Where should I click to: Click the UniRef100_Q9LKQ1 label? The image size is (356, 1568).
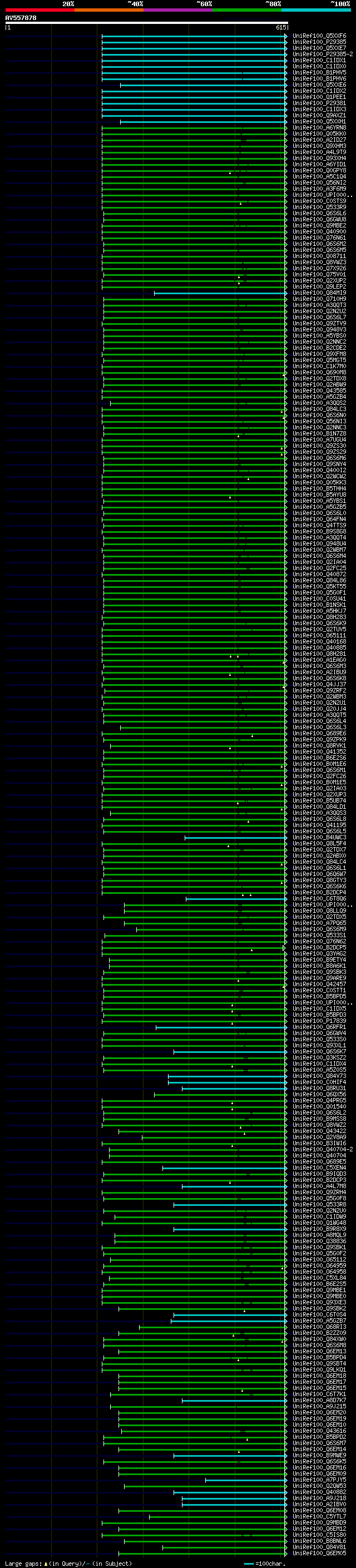(x=319, y=1369)
